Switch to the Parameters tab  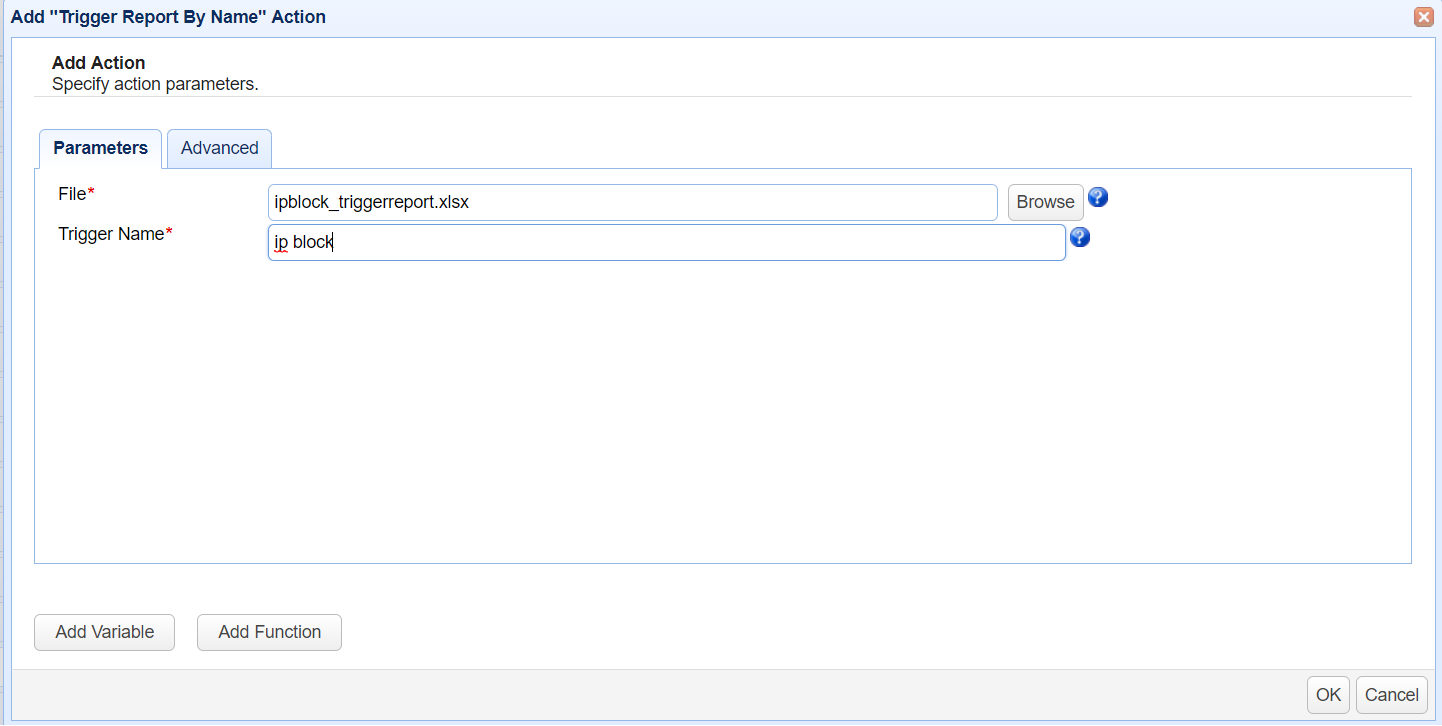point(100,148)
